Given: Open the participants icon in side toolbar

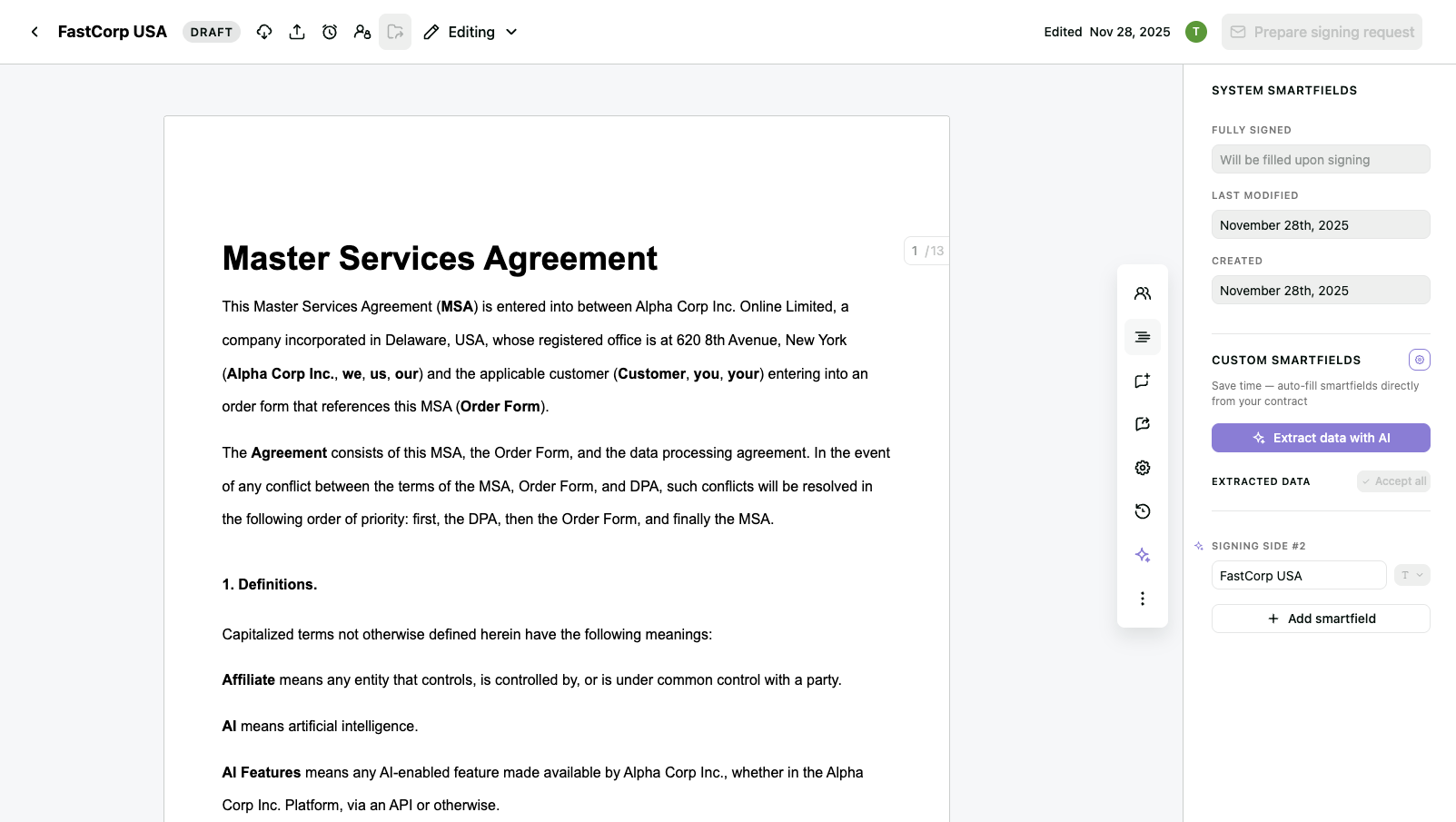Looking at the screenshot, I should pos(1143,293).
